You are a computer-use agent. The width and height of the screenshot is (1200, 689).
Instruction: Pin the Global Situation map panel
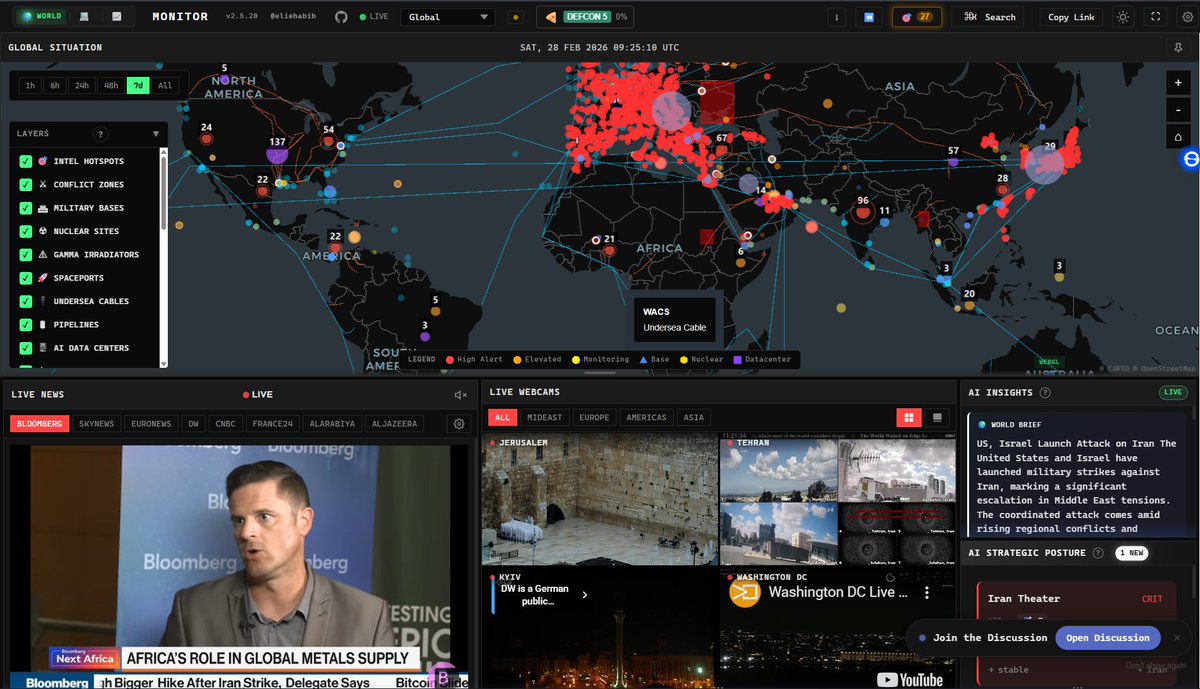(x=1178, y=47)
